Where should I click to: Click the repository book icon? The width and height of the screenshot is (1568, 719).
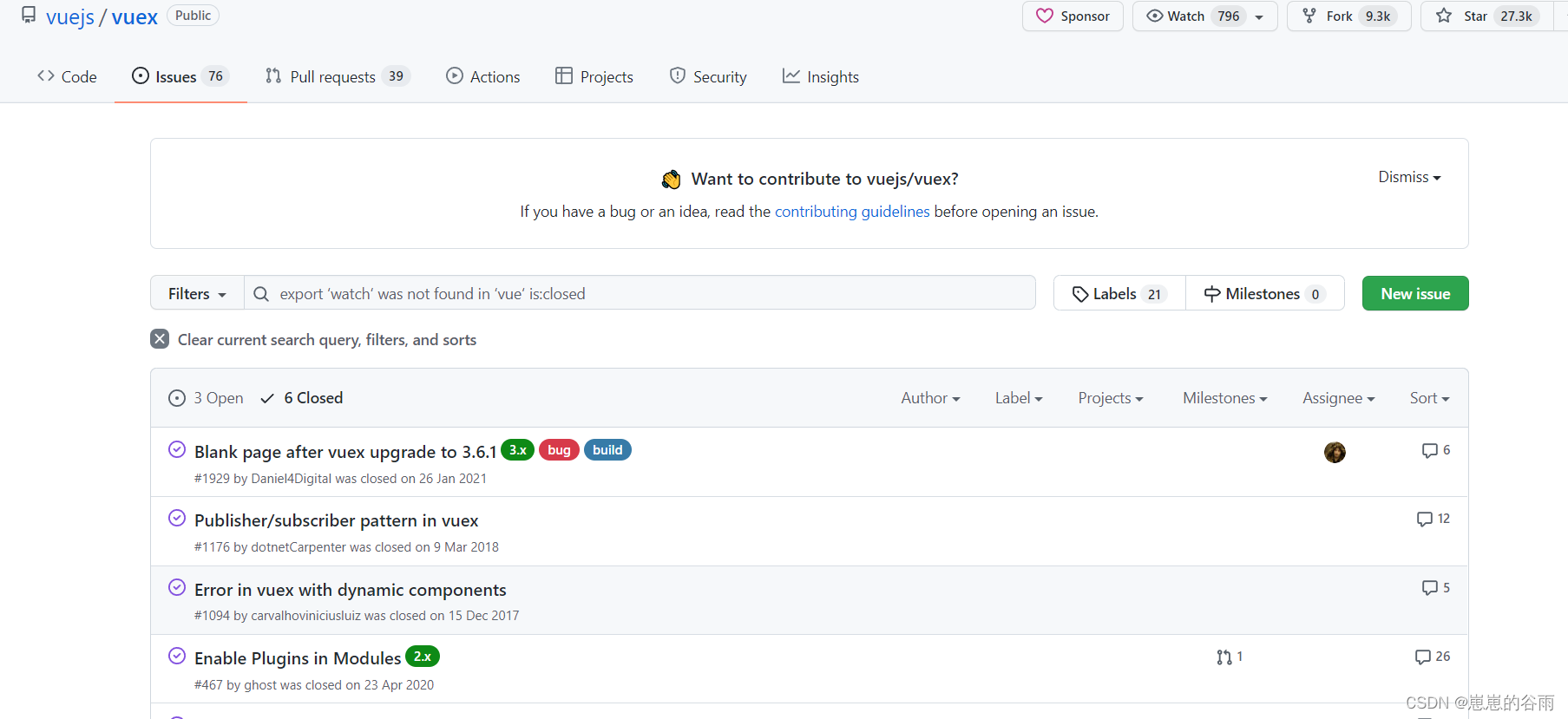29,16
